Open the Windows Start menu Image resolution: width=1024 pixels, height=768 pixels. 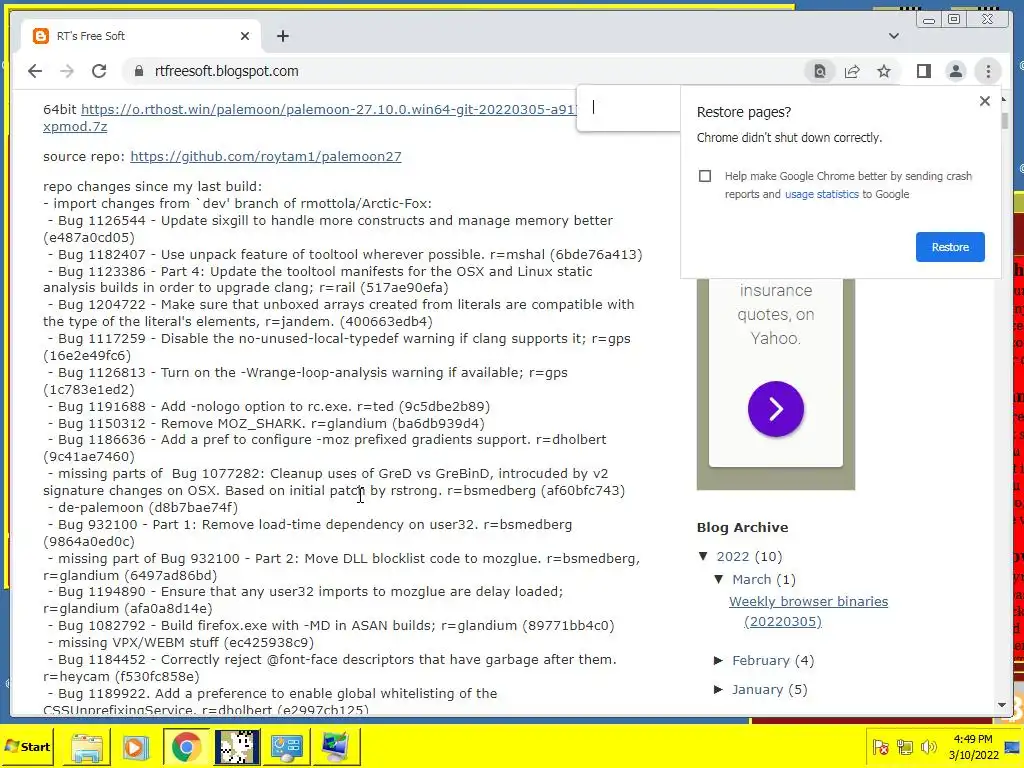click(27, 746)
